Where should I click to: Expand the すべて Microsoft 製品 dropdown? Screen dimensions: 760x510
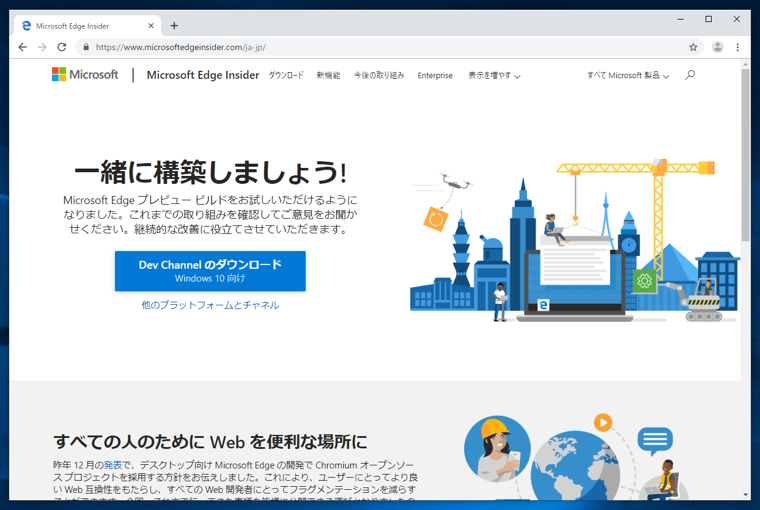628,75
